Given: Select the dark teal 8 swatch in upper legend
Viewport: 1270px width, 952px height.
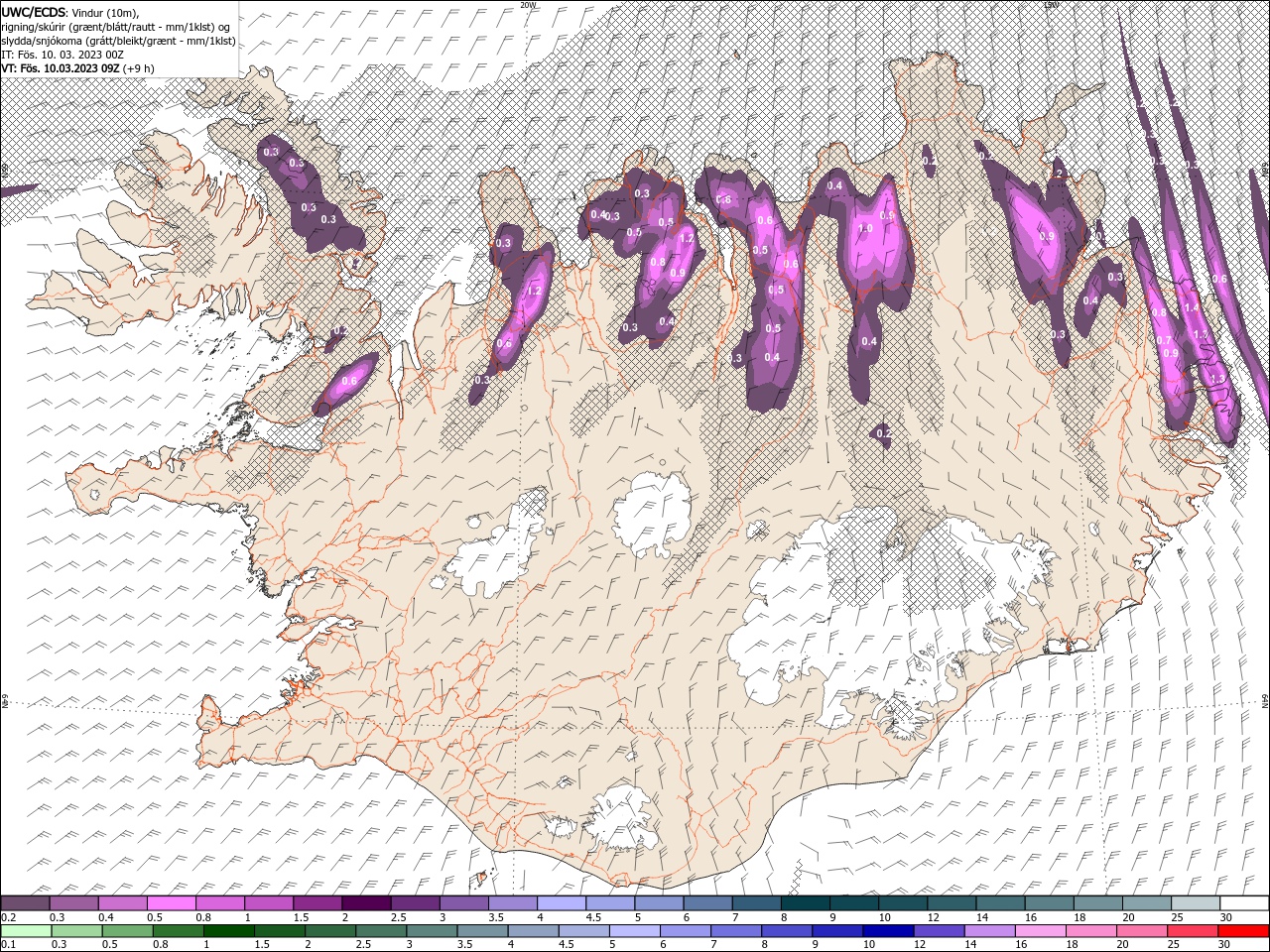Looking at the screenshot, I should point(805,903).
